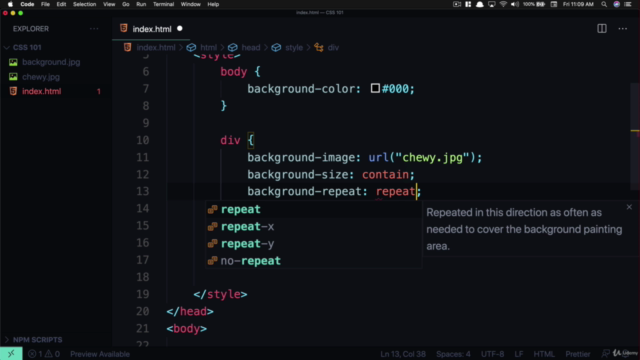
Task: Click Prettier in status bar
Action: [x=578, y=354]
